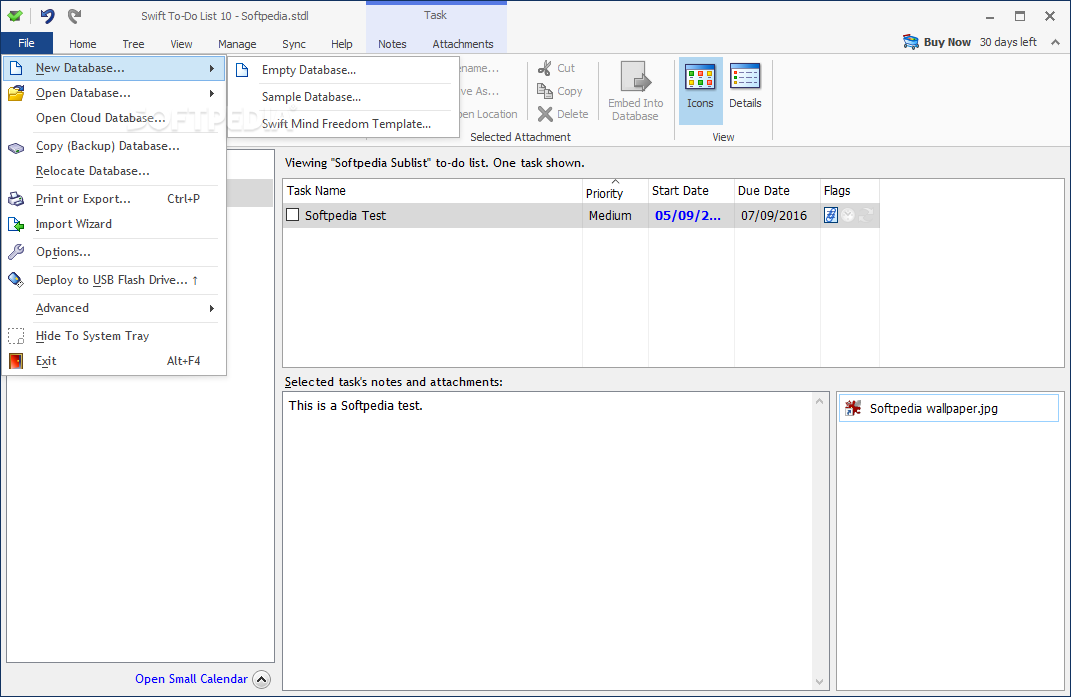The image size is (1071, 697).
Task: Click the 30 days left label
Action: 1008,42
